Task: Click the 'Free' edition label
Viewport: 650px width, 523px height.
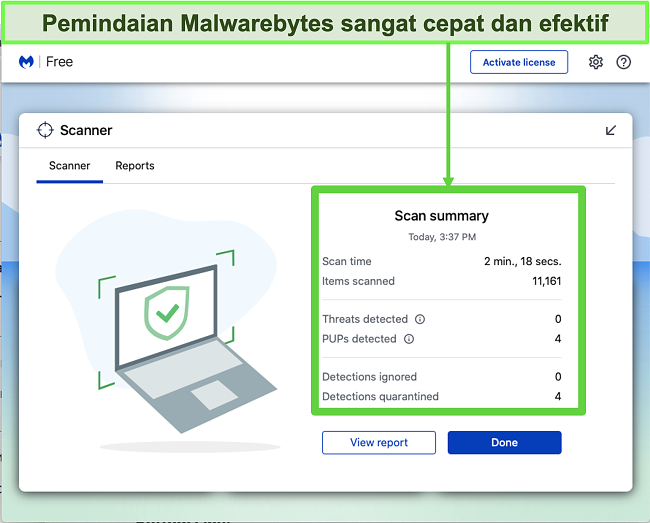Action: [x=59, y=62]
